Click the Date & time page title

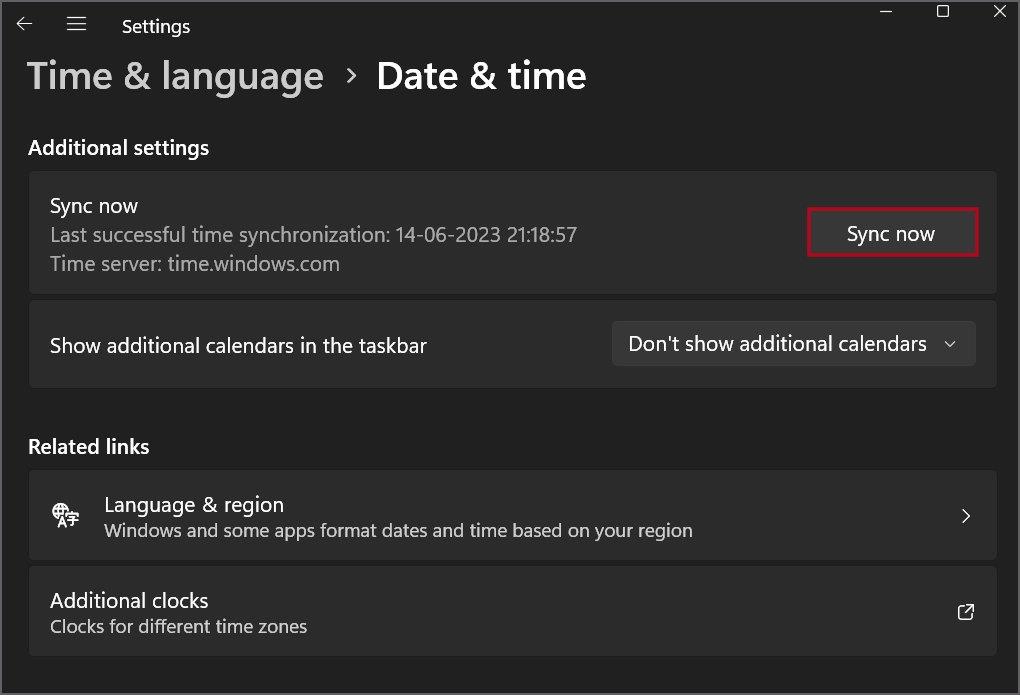pyautogui.click(x=481, y=76)
